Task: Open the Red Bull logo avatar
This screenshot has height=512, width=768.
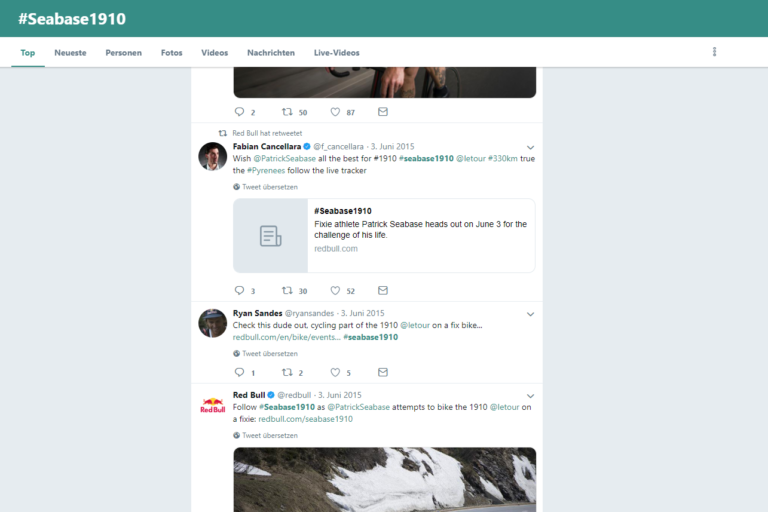Action: pos(213,406)
